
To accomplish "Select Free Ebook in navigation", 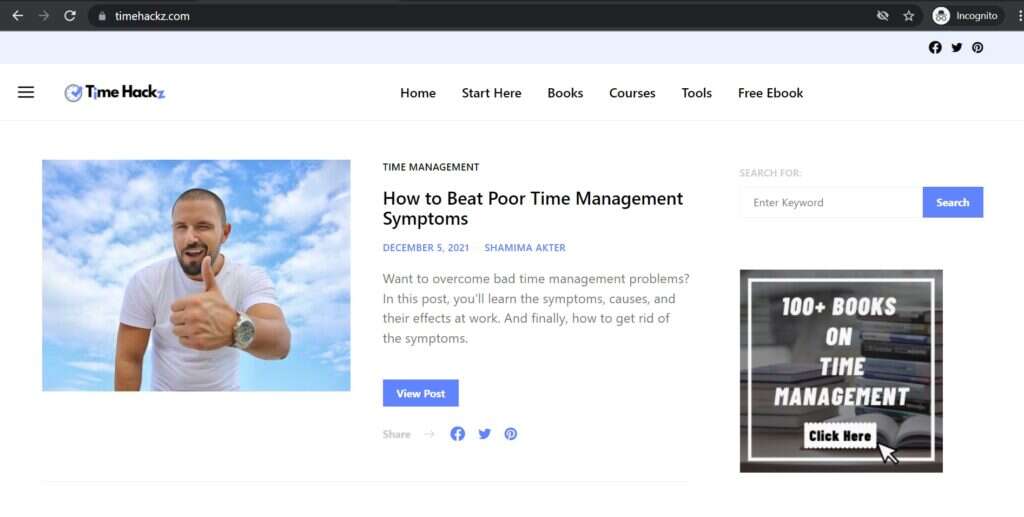I will pos(770,93).
